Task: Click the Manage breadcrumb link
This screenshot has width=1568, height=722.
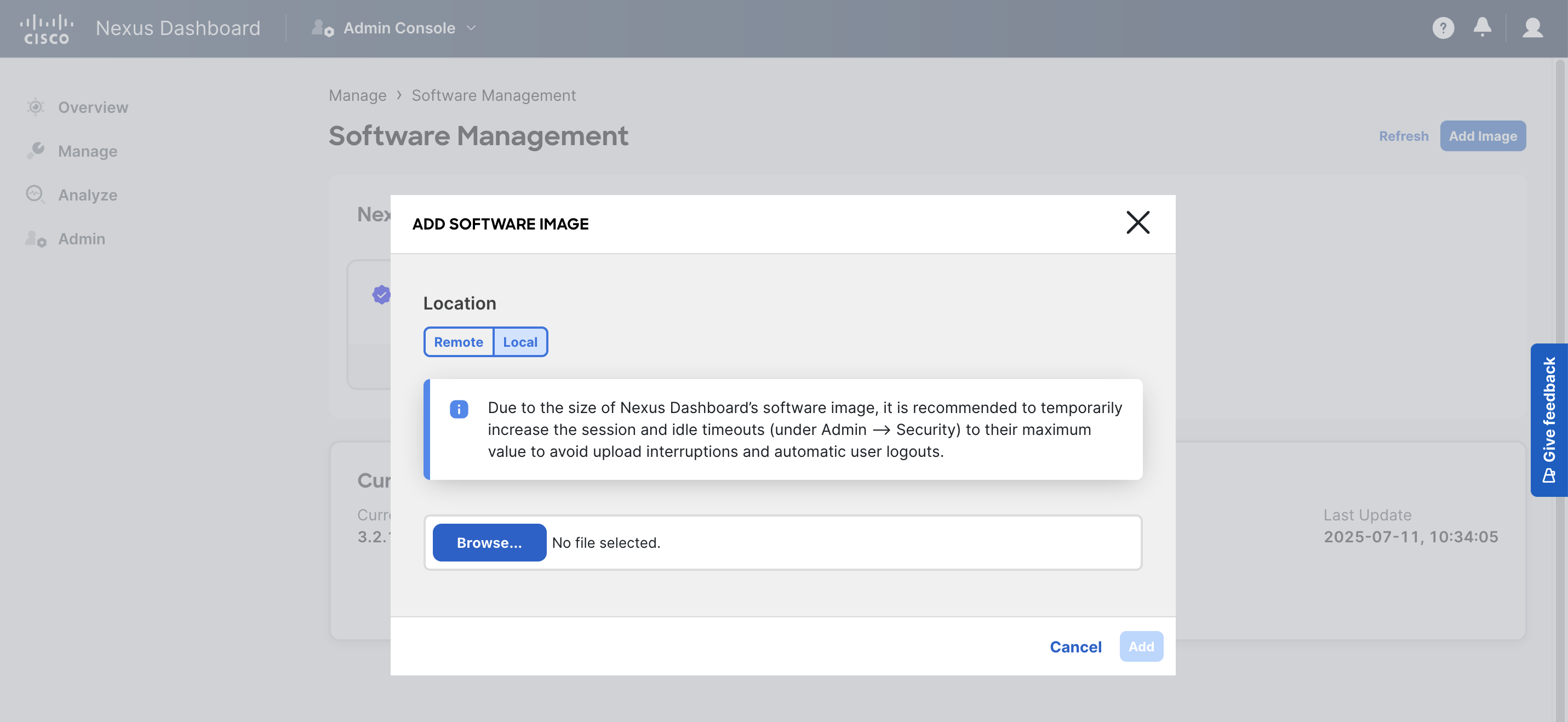Action: (357, 95)
